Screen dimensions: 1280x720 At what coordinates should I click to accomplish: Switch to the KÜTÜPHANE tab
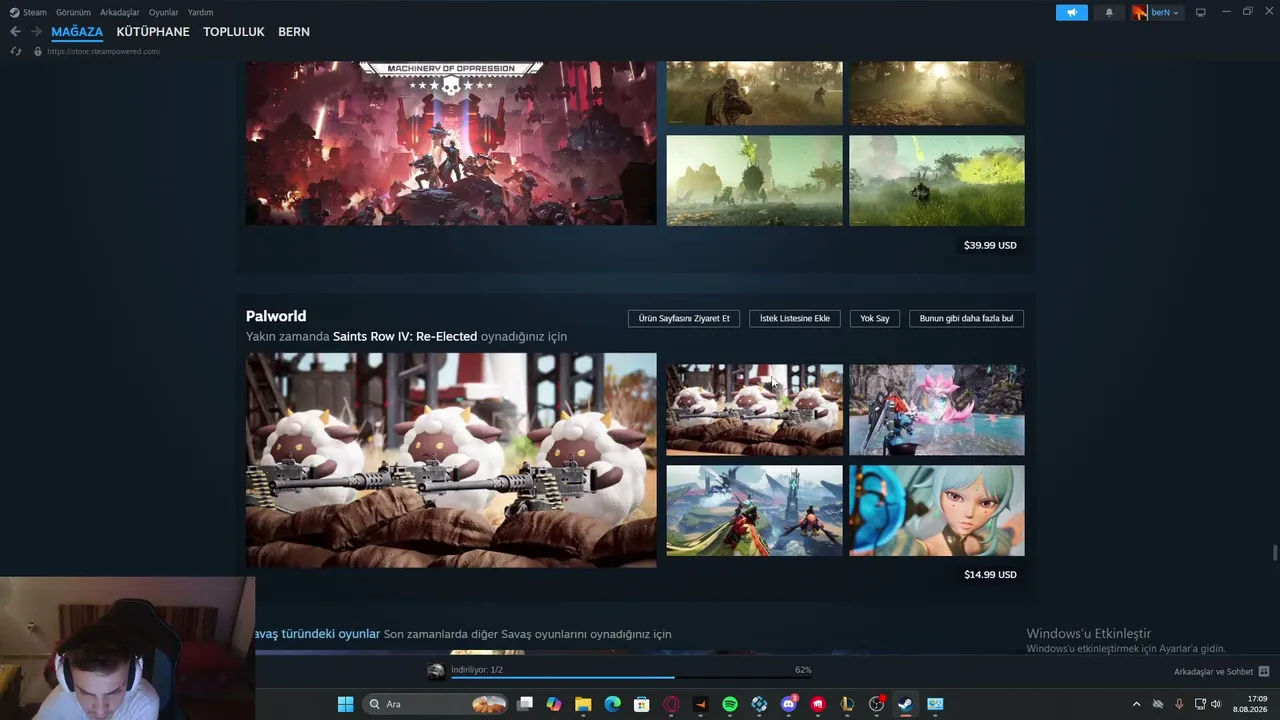(x=153, y=32)
